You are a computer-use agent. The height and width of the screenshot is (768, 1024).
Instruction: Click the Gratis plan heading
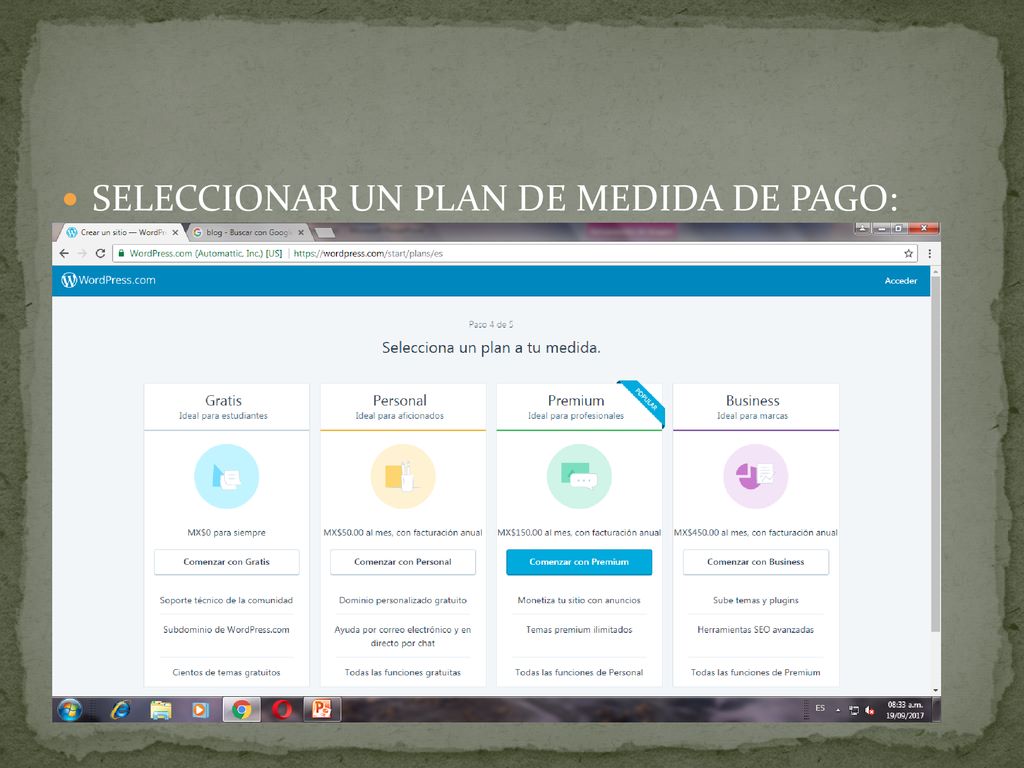pyautogui.click(x=223, y=400)
